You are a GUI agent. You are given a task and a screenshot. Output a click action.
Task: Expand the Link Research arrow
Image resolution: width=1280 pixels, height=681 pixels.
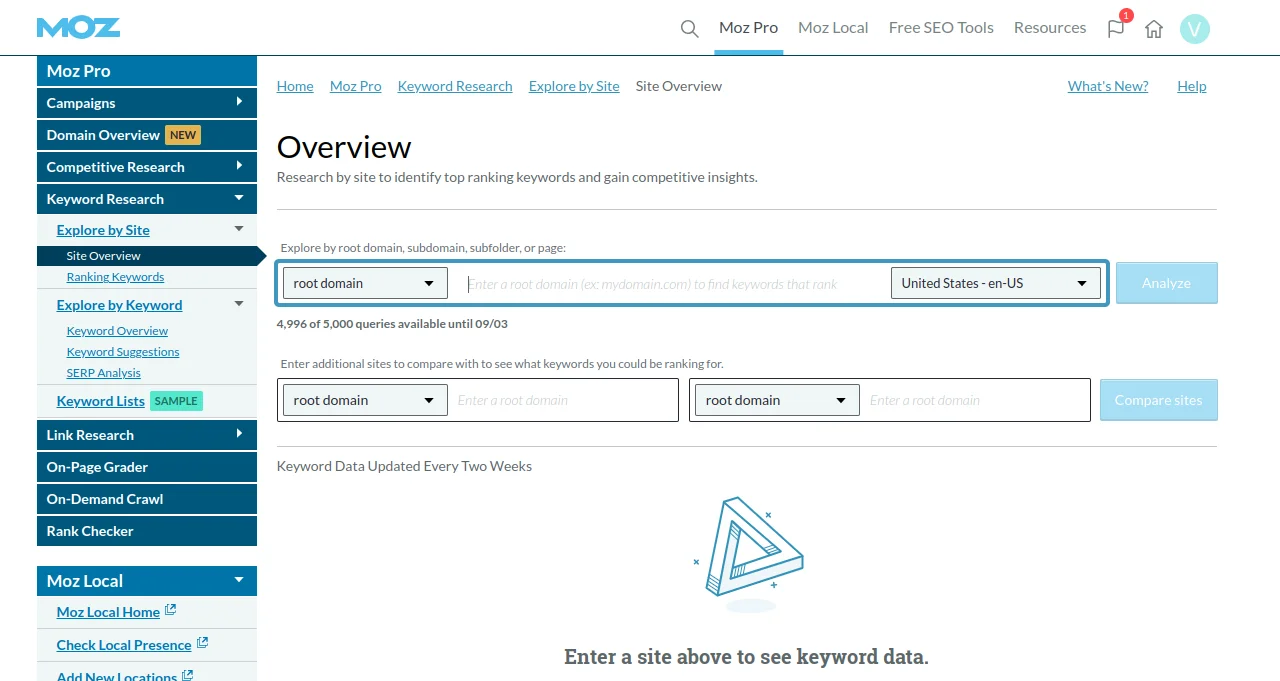pos(239,434)
